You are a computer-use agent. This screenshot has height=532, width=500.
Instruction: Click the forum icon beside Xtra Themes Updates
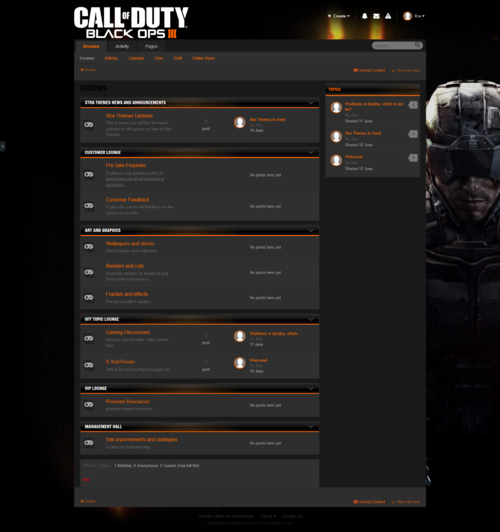point(89,125)
